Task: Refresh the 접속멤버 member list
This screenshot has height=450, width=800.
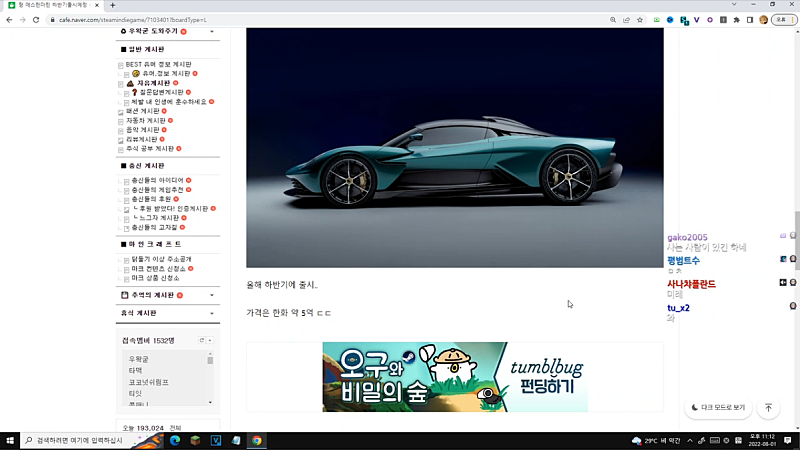Action: tap(202, 341)
